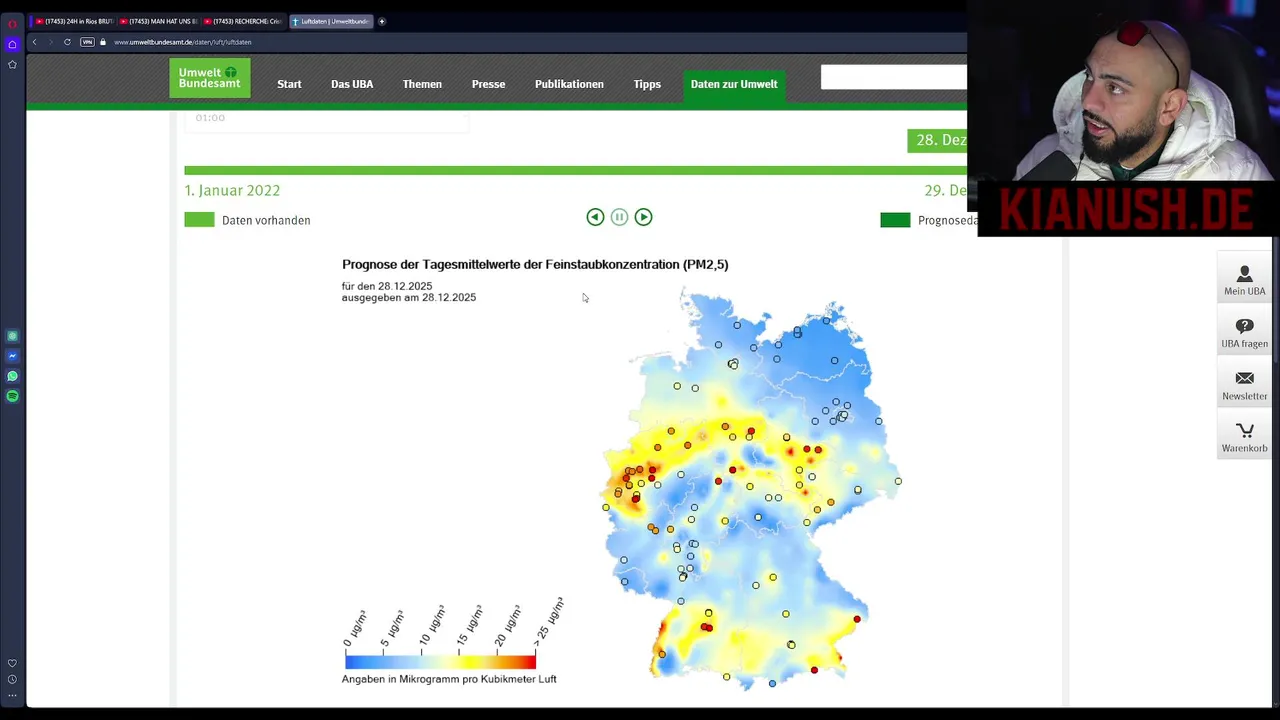Switch to '24H in Rios' YouTube tab

(73, 21)
